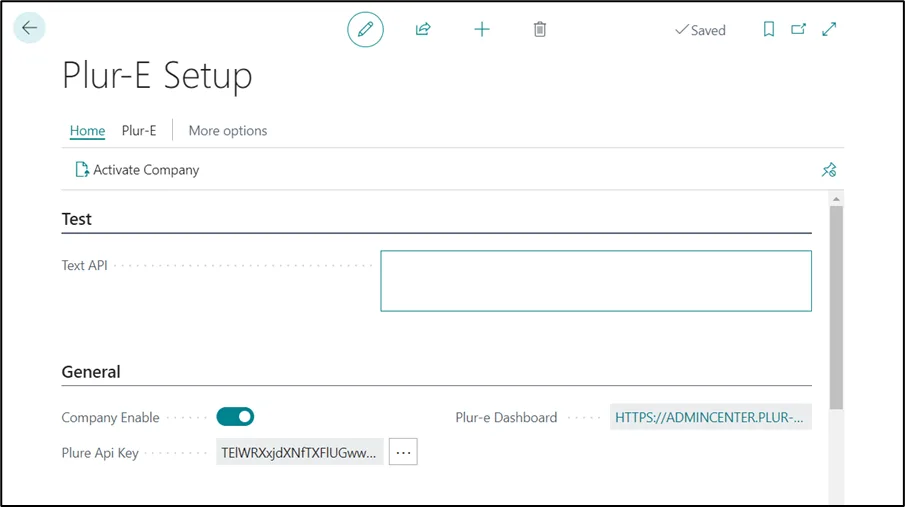Image resolution: width=905 pixels, height=507 pixels.
Task: Click the Text API label
Action: coord(84,266)
